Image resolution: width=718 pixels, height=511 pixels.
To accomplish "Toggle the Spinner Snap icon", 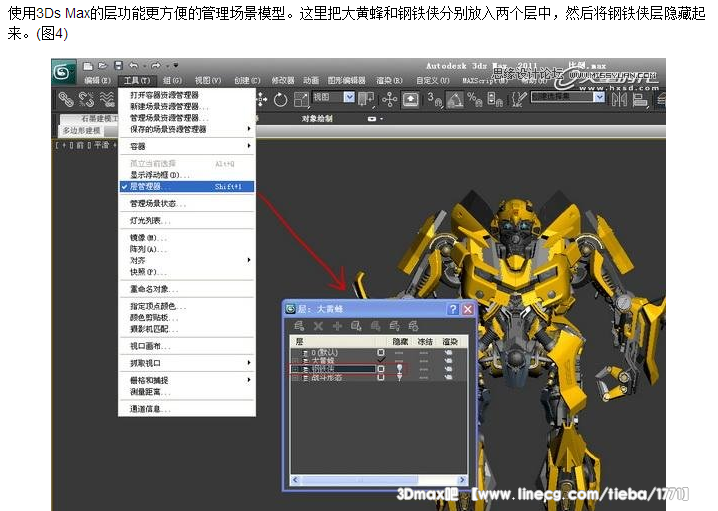I will click(495, 99).
